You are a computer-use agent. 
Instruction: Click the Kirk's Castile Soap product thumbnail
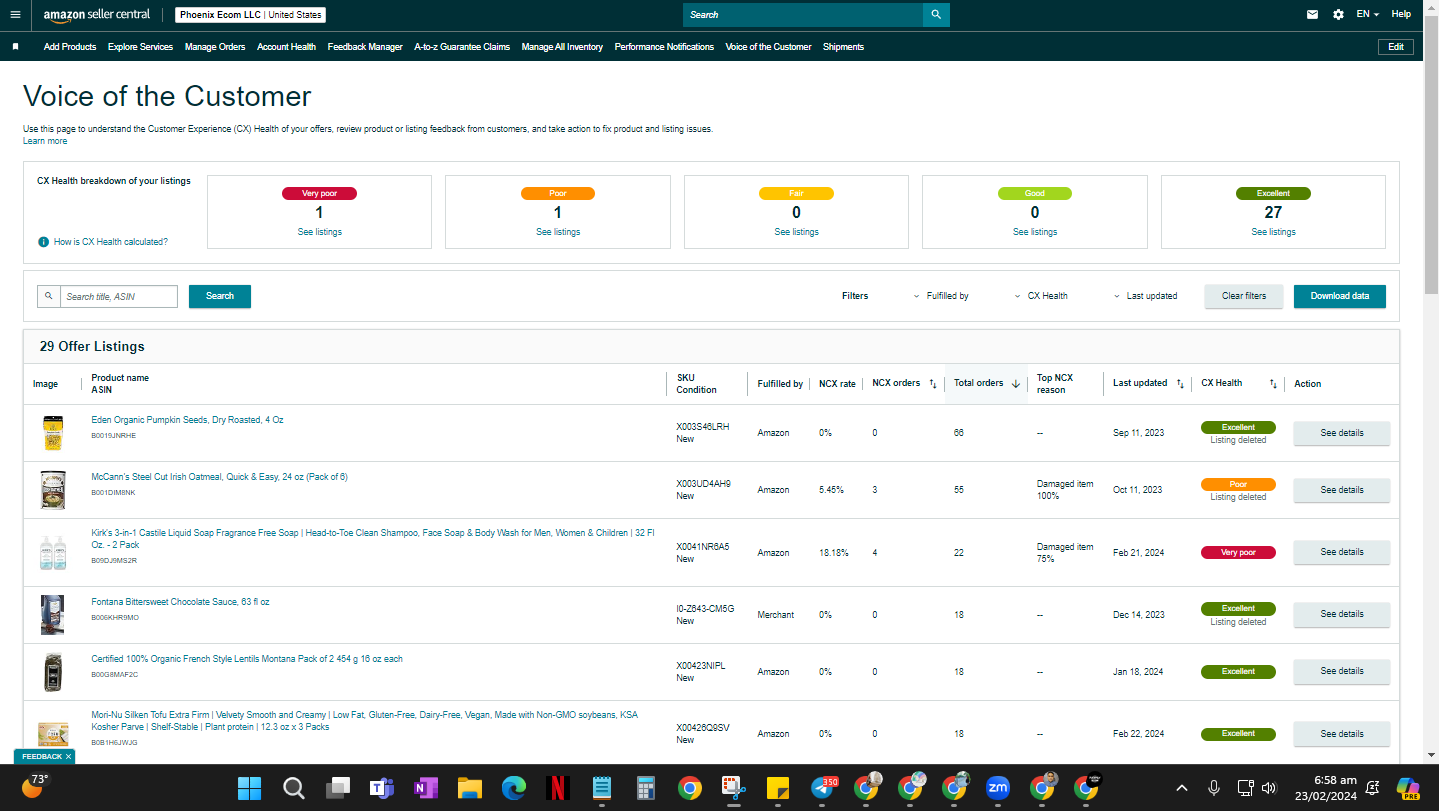click(52, 552)
